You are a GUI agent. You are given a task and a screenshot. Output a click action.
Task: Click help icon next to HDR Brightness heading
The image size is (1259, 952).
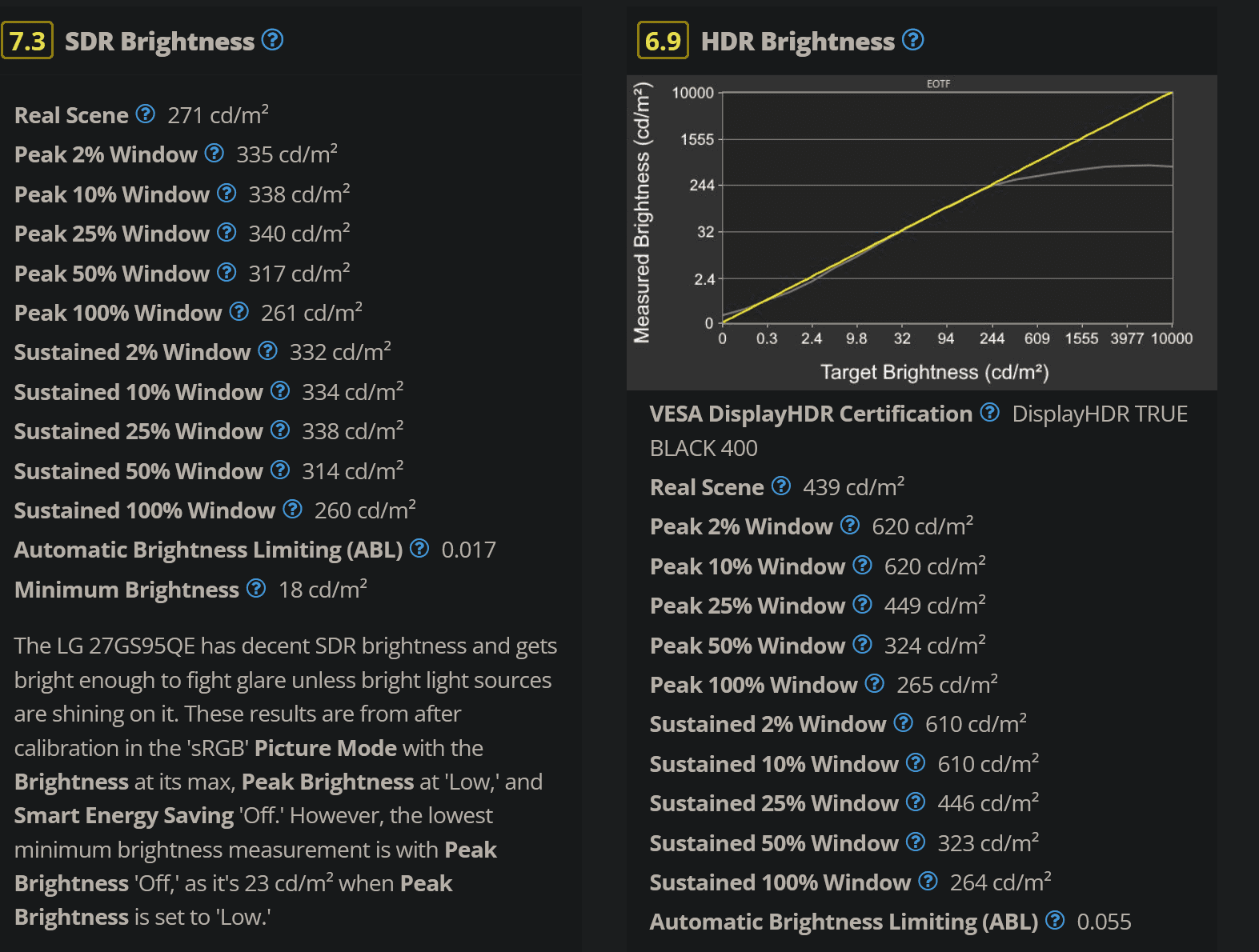[913, 39]
